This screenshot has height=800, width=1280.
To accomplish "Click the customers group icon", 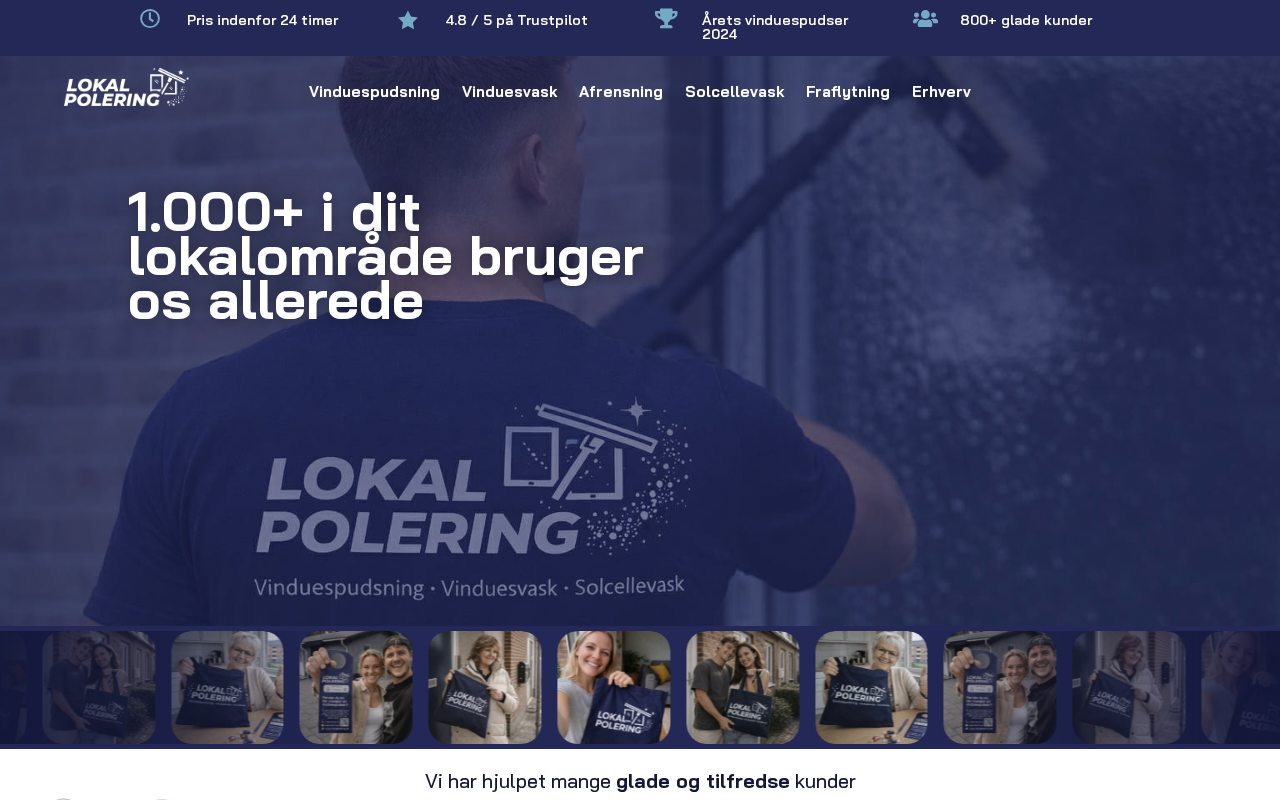I will 925,18.
